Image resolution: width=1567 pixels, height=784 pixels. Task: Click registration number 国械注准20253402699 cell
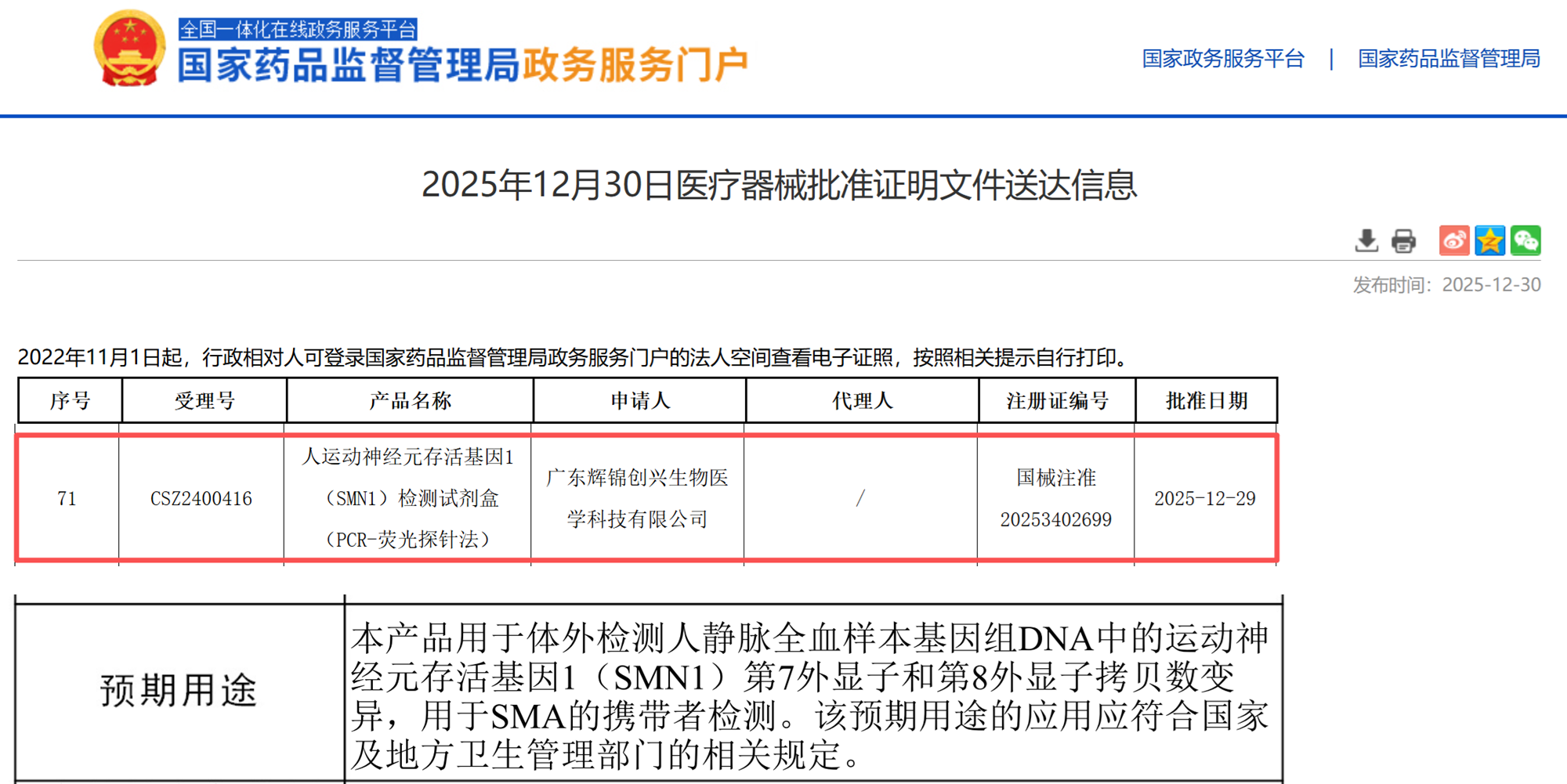click(1055, 498)
